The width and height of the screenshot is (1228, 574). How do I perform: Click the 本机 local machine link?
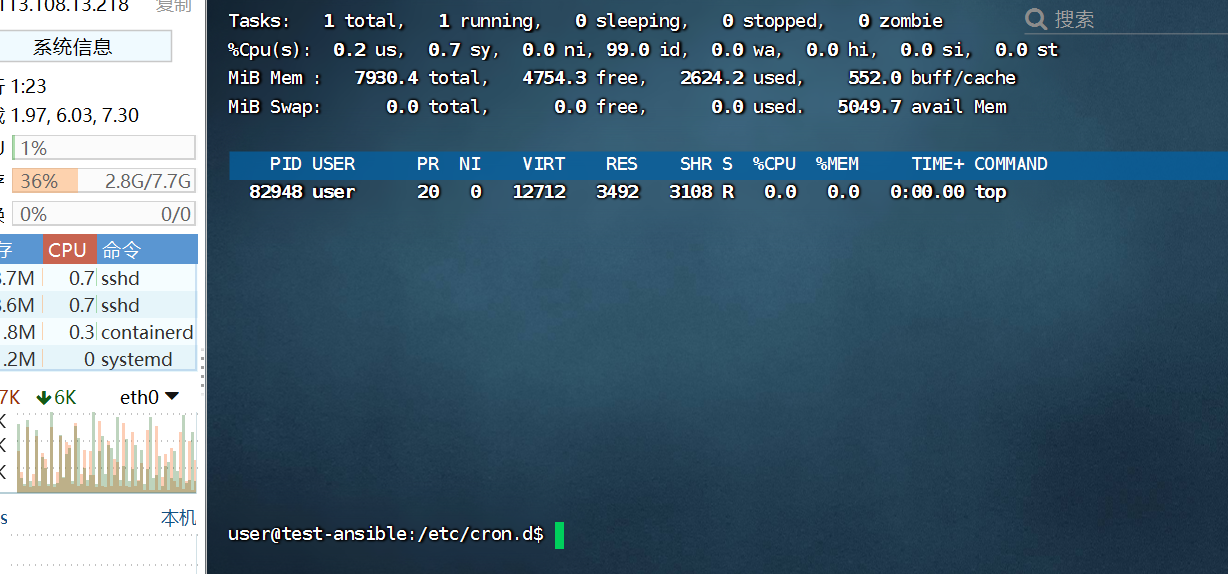click(178, 518)
